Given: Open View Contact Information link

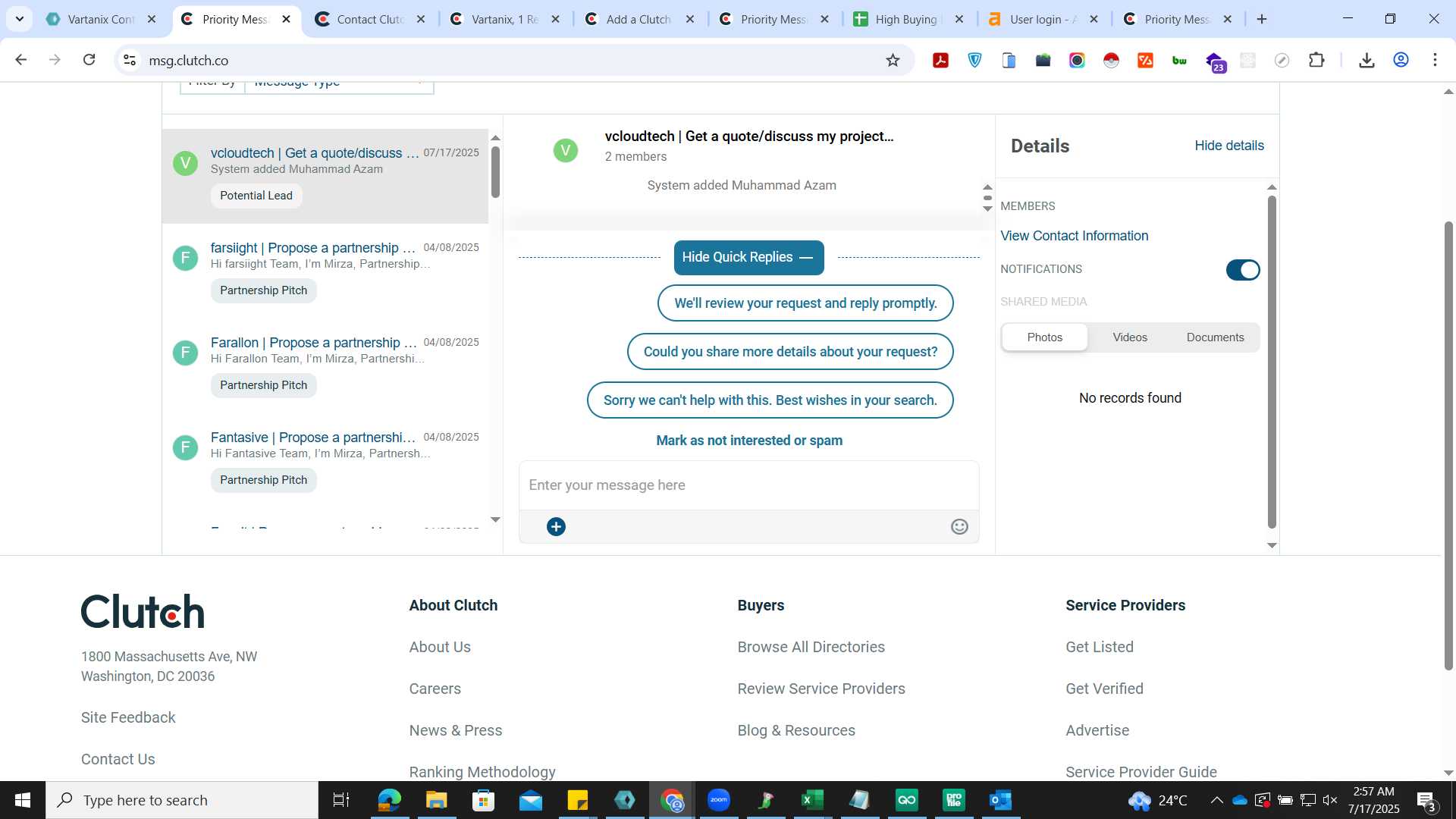Looking at the screenshot, I should pyautogui.click(x=1074, y=236).
